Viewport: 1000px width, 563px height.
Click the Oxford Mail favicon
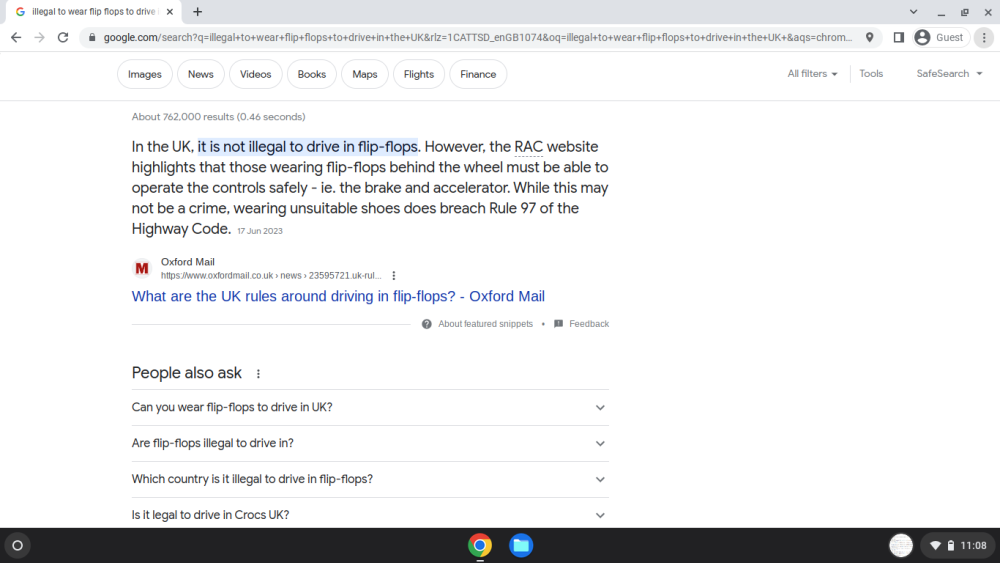[142, 268]
